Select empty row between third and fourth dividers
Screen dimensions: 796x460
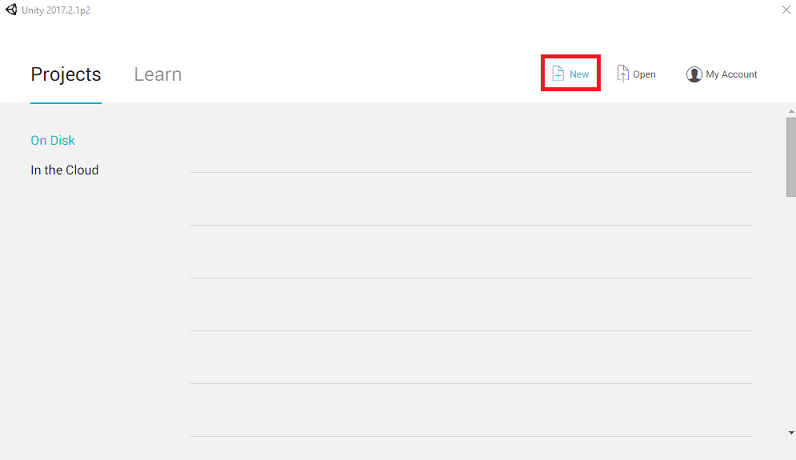pyautogui.click(x=471, y=304)
